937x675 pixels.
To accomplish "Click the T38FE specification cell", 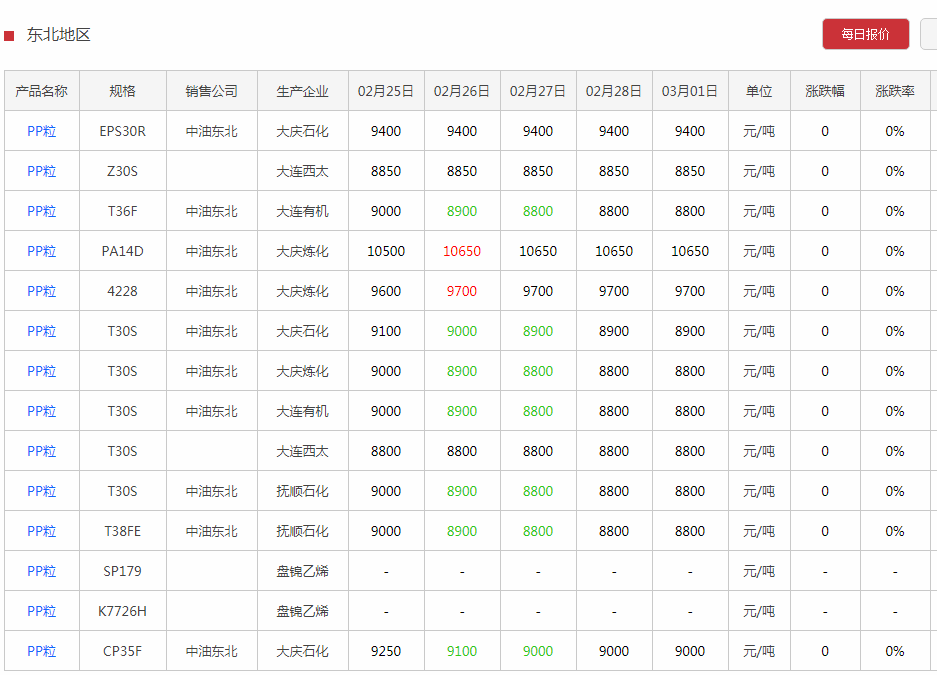I will click(x=123, y=531).
